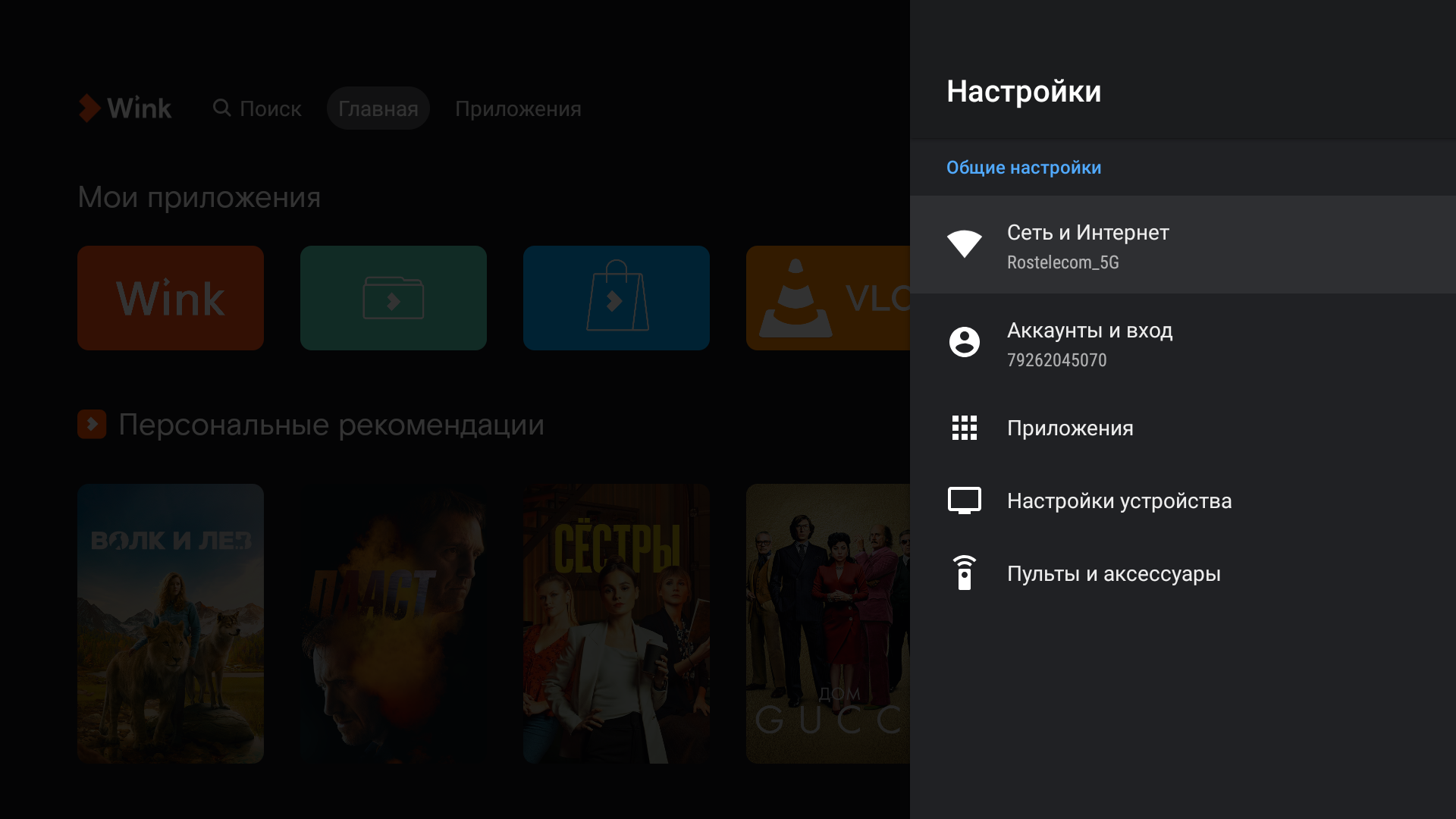Open the green media folder app tile
The image size is (1456, 819).
pyautogui.click(x=393, y=298)
